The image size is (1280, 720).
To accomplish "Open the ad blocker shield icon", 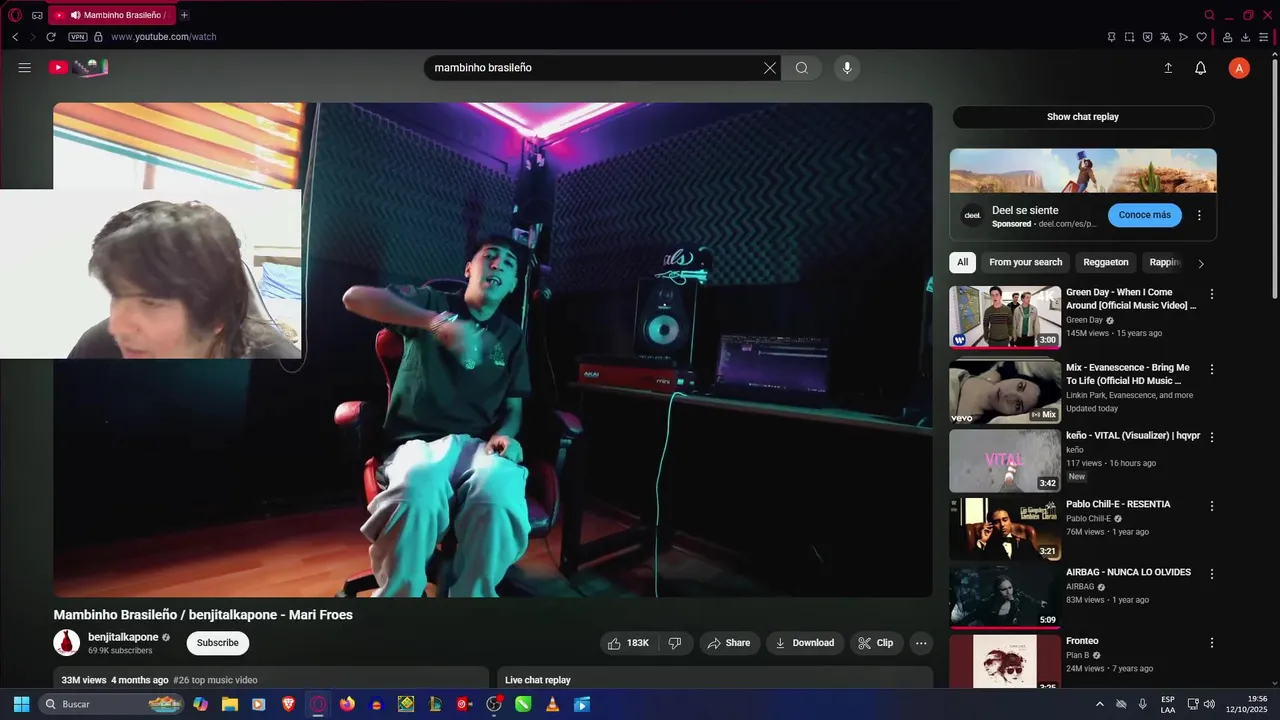I will (1147, 37).
